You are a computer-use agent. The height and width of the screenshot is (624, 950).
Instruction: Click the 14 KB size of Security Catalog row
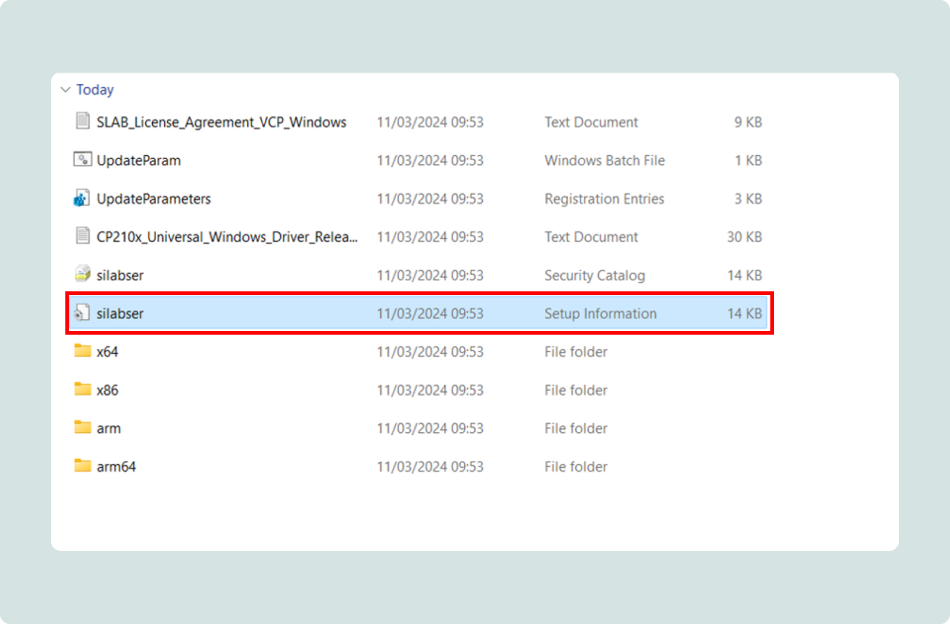(745, 275)
